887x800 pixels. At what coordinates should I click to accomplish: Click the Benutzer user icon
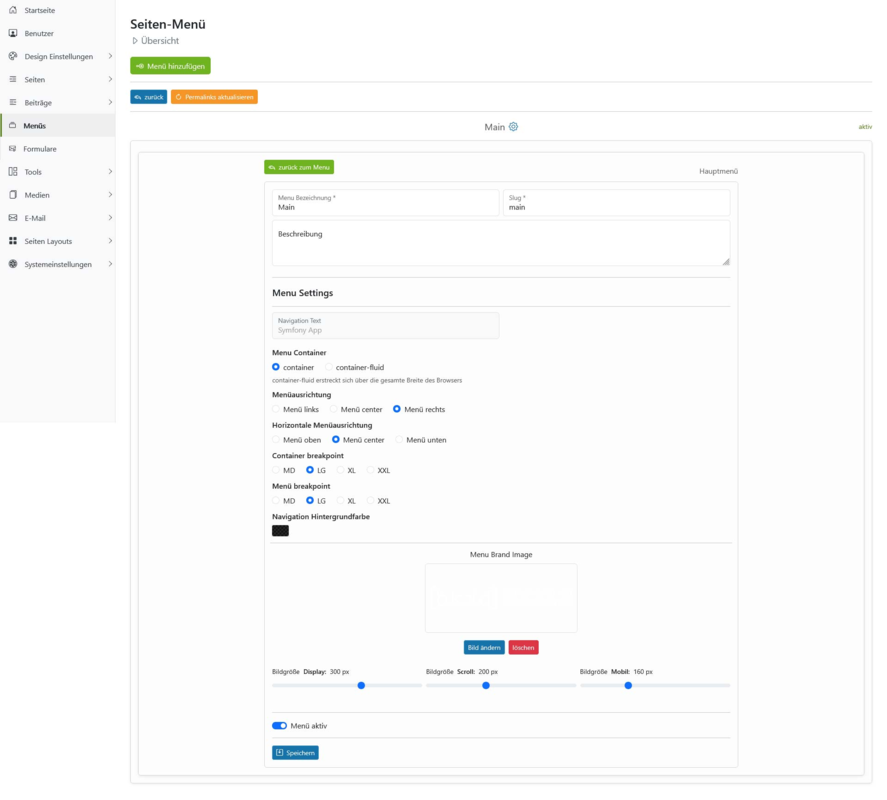click(x=13, y=33)
